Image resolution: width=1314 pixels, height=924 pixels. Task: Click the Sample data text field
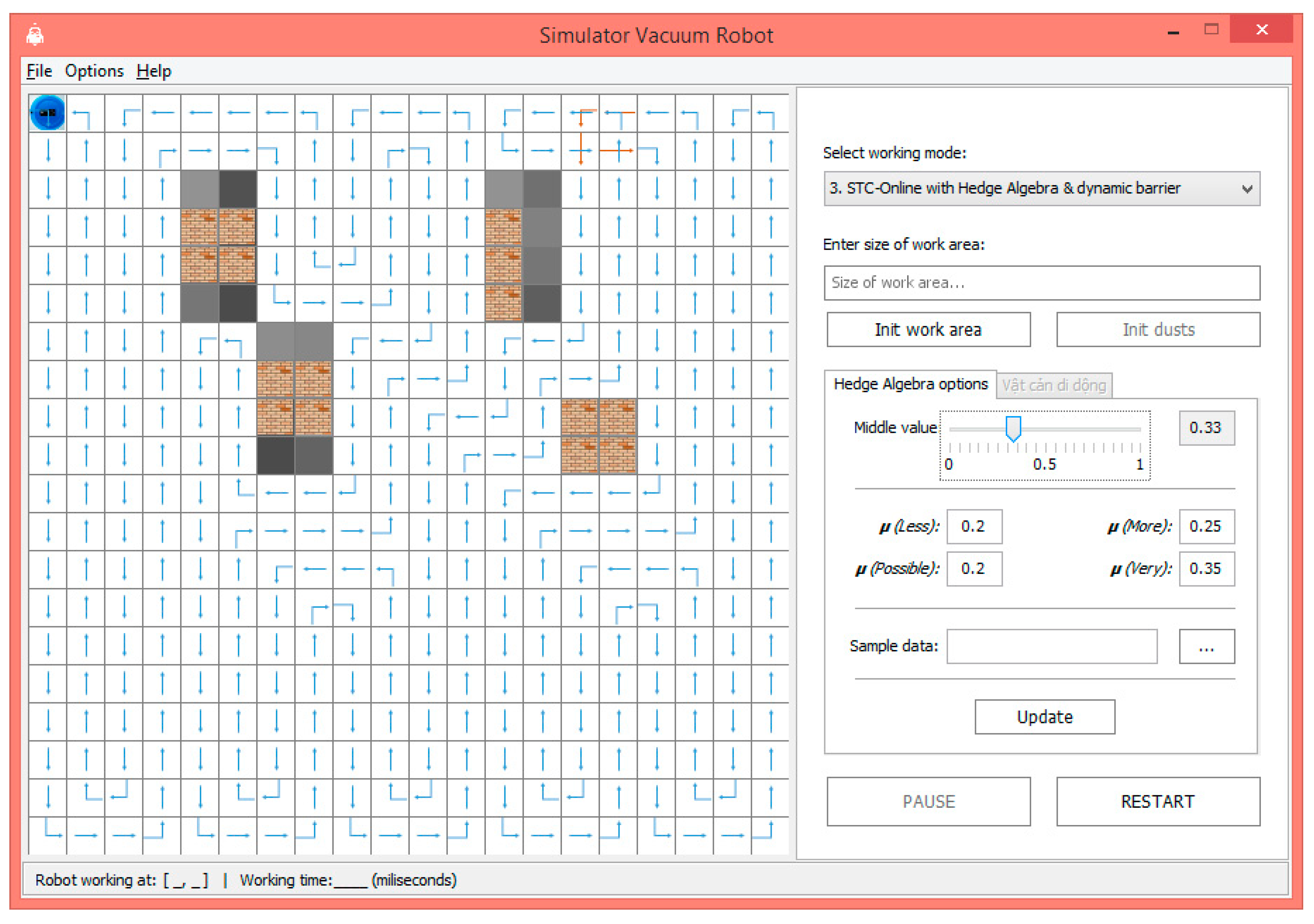tap(1051, 646)
